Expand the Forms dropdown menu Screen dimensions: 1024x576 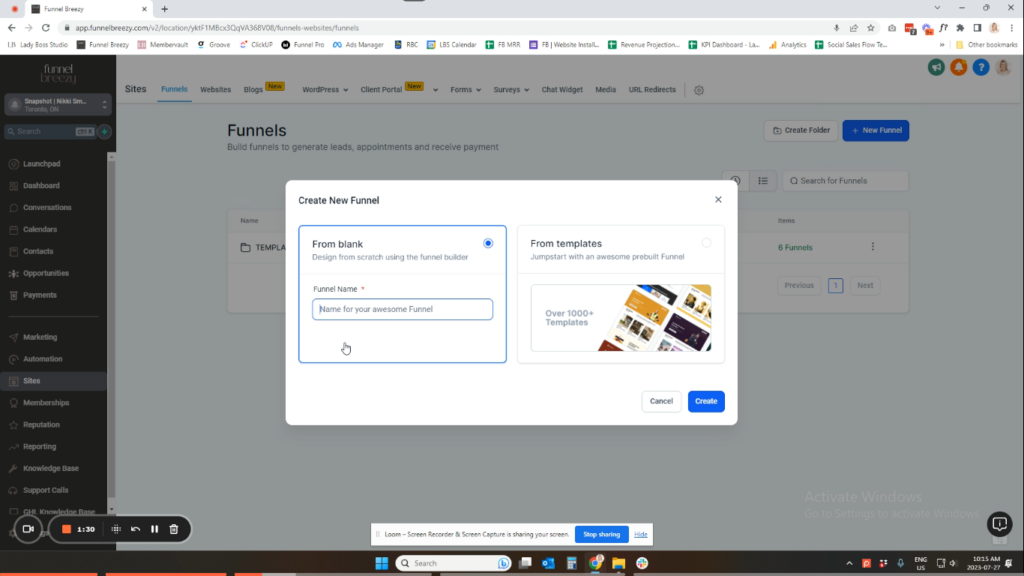(465, 90)
